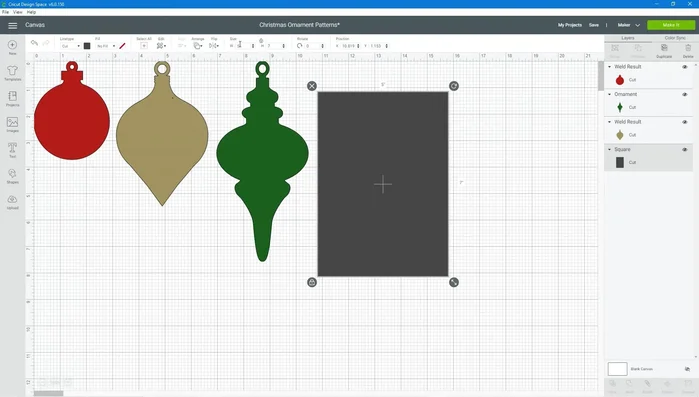Click the Flatten icon at panel bottom

click(667, 384)
